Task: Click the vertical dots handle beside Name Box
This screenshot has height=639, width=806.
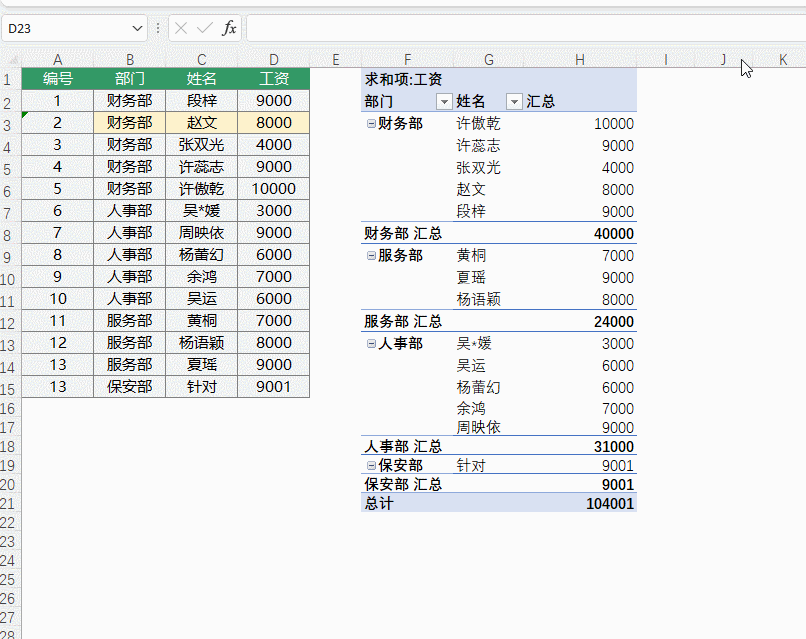Action: click(158, 28)
